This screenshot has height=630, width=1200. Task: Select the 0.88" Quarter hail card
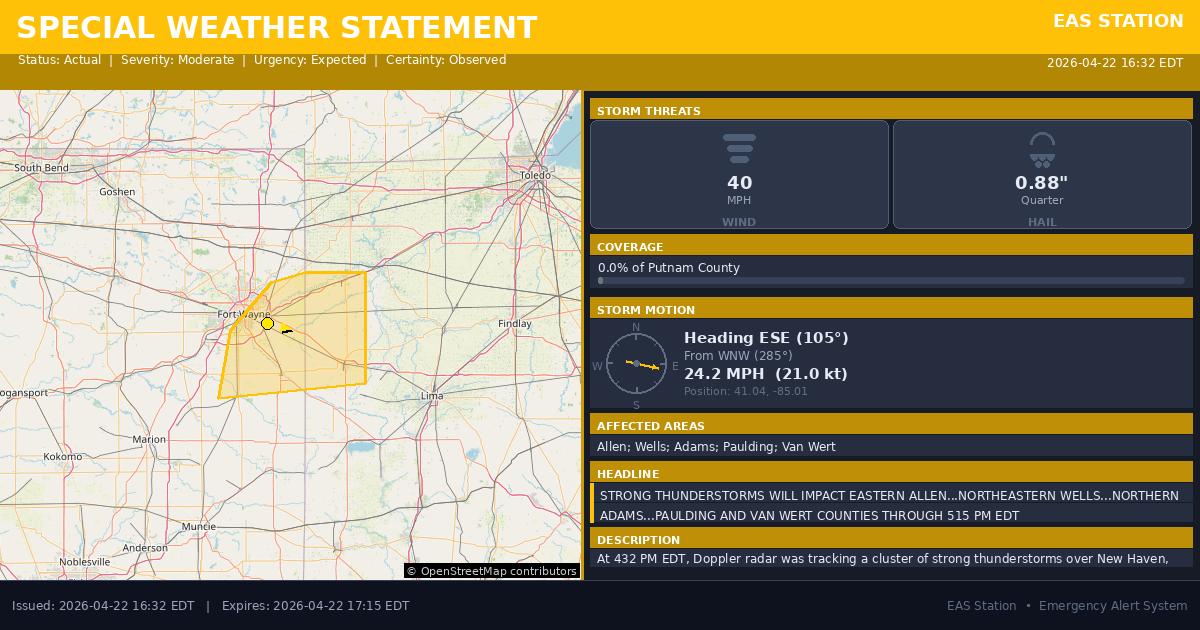coord(1042,175)
